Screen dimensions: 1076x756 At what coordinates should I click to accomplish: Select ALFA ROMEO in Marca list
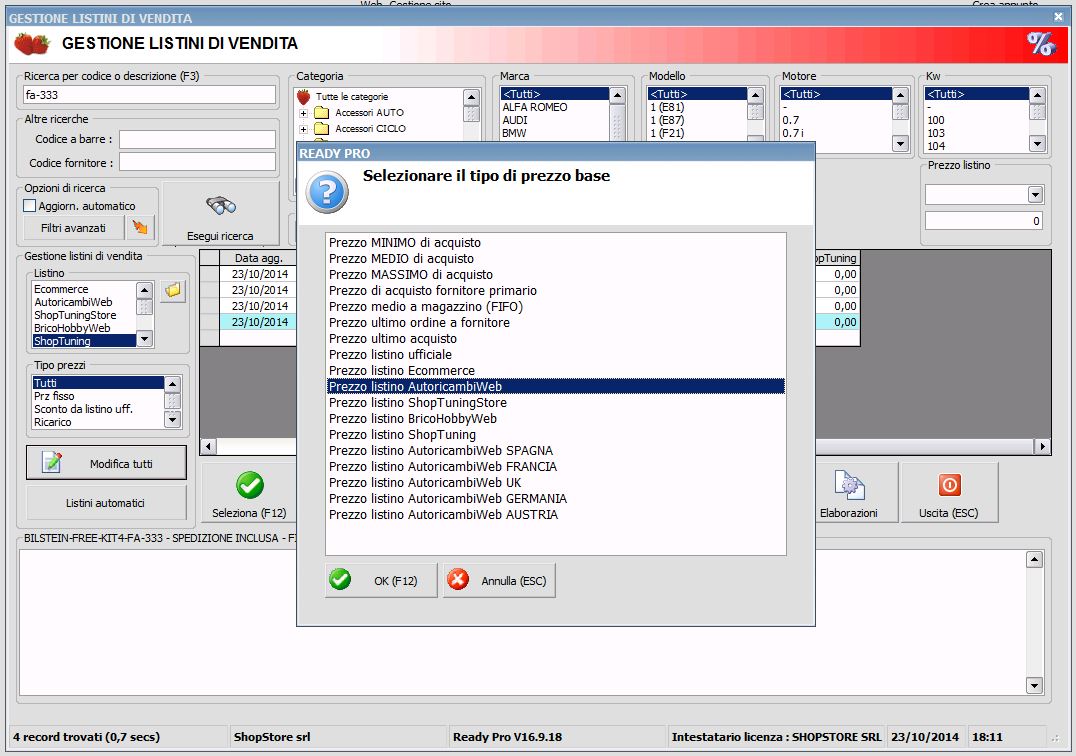(x=554, y=107)
